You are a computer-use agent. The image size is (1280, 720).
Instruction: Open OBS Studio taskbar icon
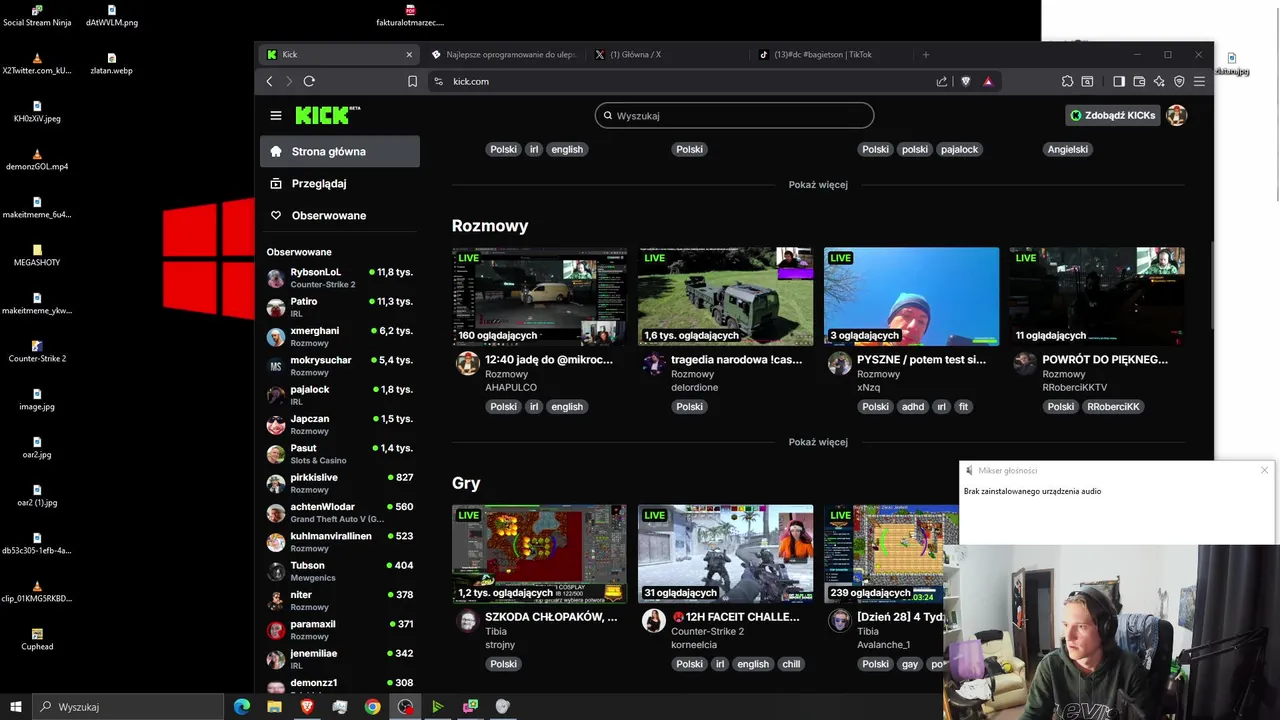click(405, 707)
